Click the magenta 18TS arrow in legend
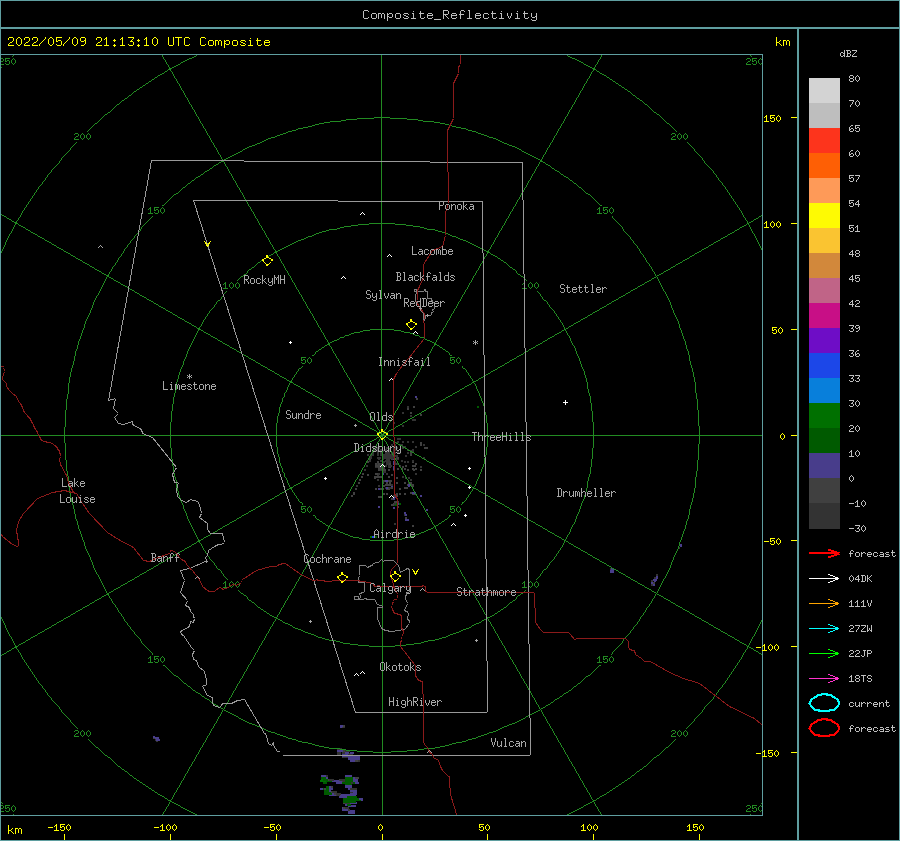This screenshot has height=841, width=900. 824,679
